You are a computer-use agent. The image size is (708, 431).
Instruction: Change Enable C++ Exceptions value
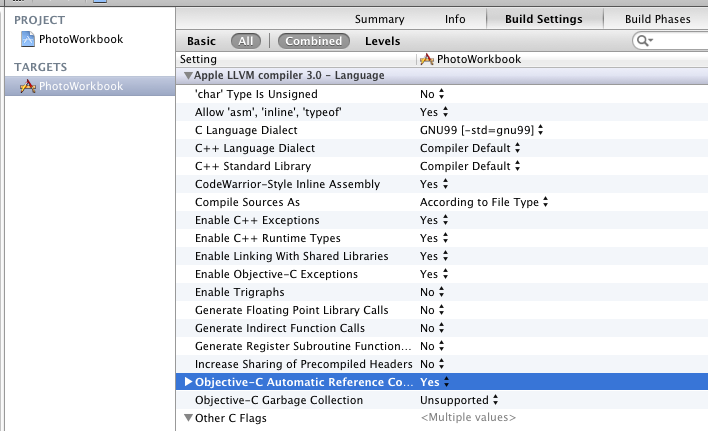coord(434,220)
